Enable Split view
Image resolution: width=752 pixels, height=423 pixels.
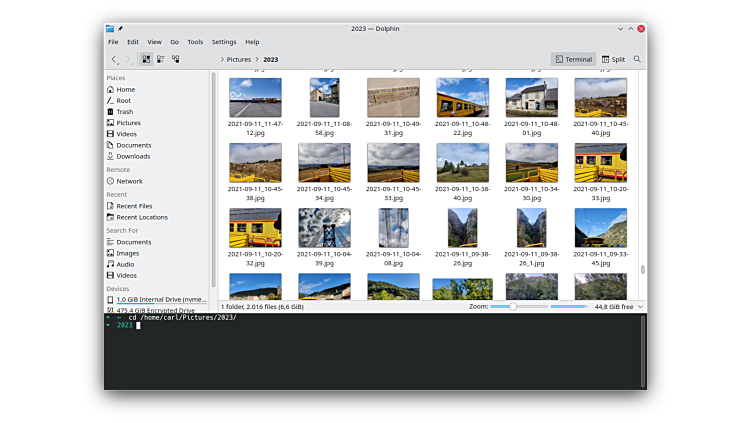[613, 59]
